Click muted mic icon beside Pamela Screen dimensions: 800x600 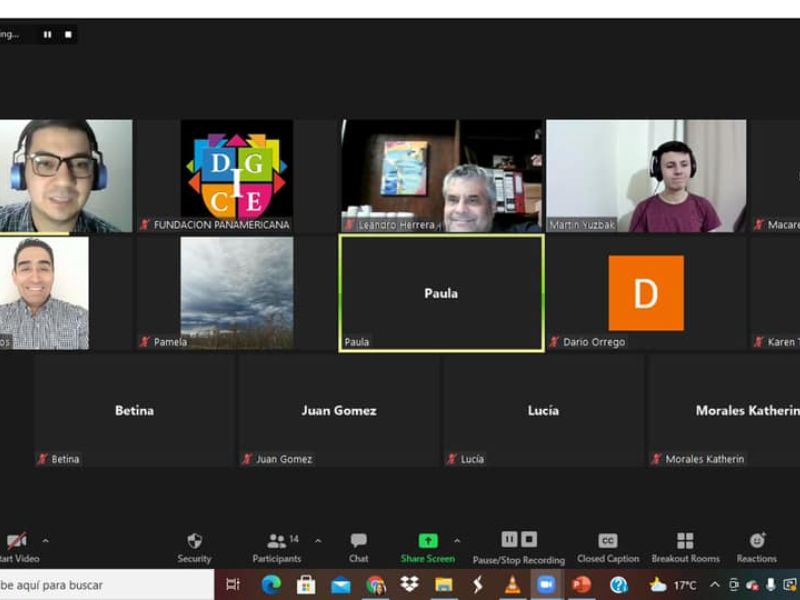coord(145,342)
